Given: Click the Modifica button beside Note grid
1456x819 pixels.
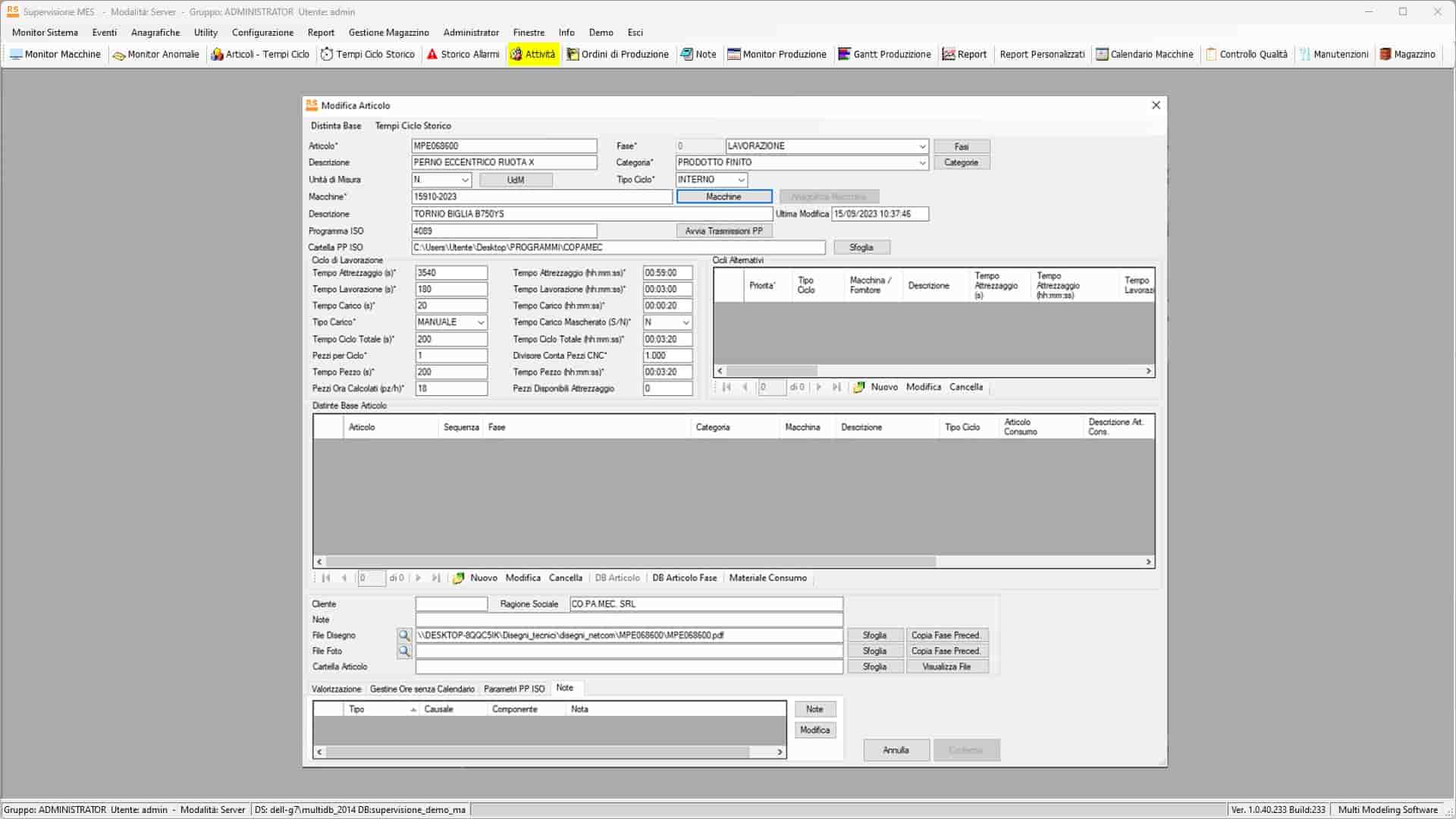Looking at the screenshot, I should point(815,730).
